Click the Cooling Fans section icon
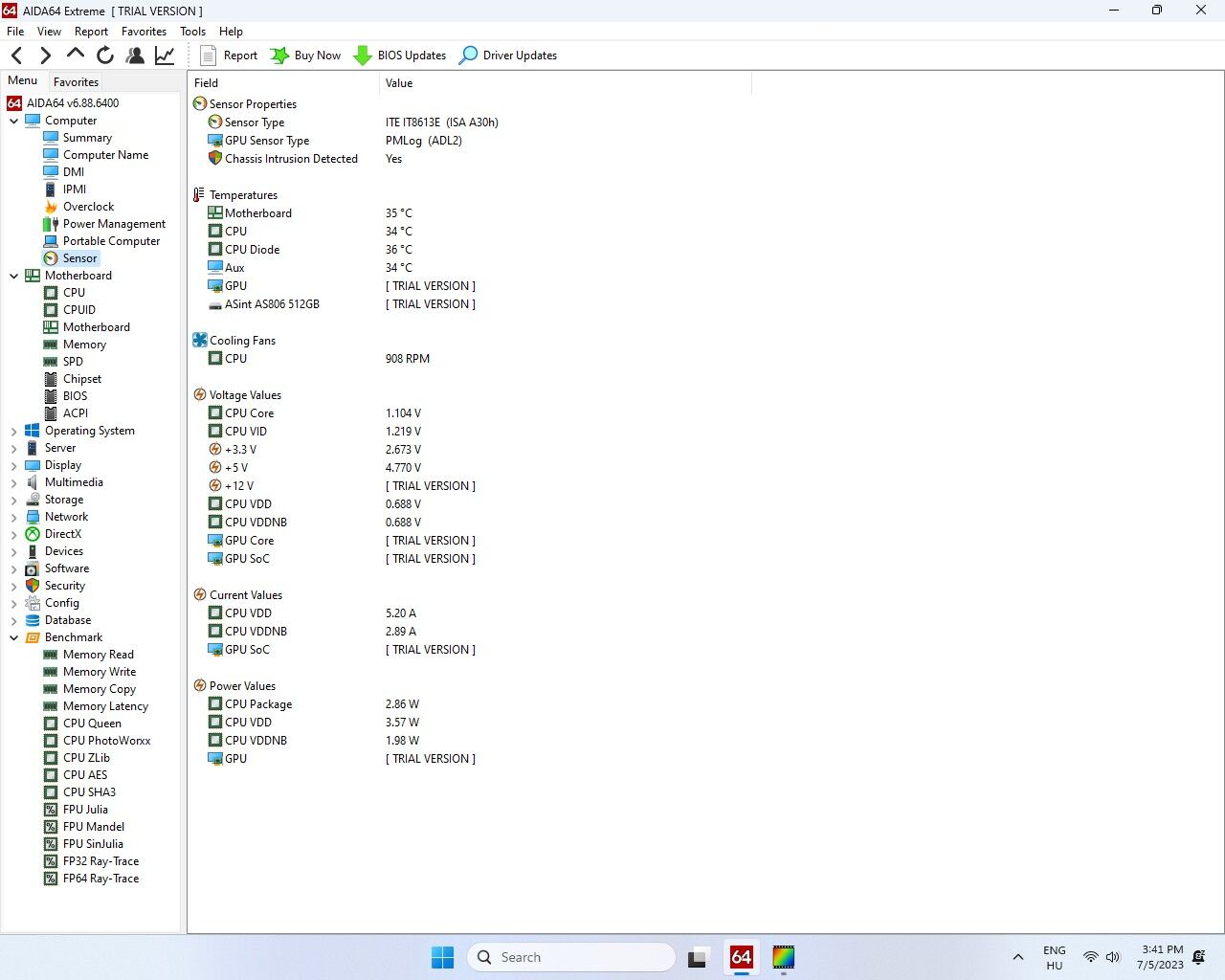The width and height of the screenshot is (1225, 980). point(200,340)
